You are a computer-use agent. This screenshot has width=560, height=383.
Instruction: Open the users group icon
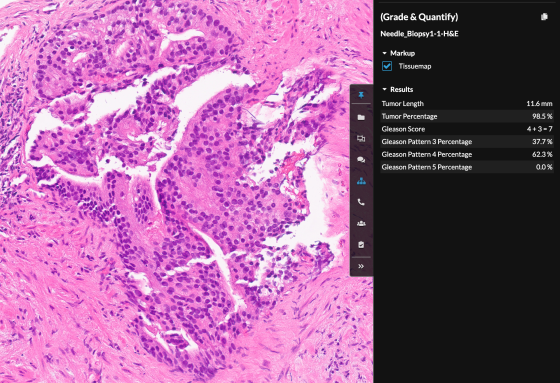pyautogui.click(x=361, y=224)
